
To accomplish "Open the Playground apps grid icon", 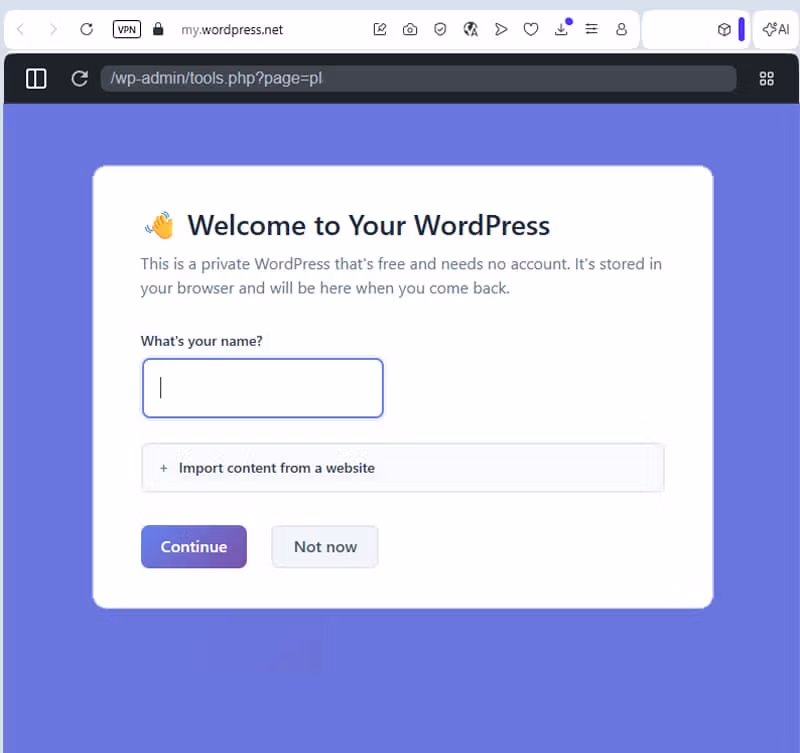I will click(x=766, y=79).
